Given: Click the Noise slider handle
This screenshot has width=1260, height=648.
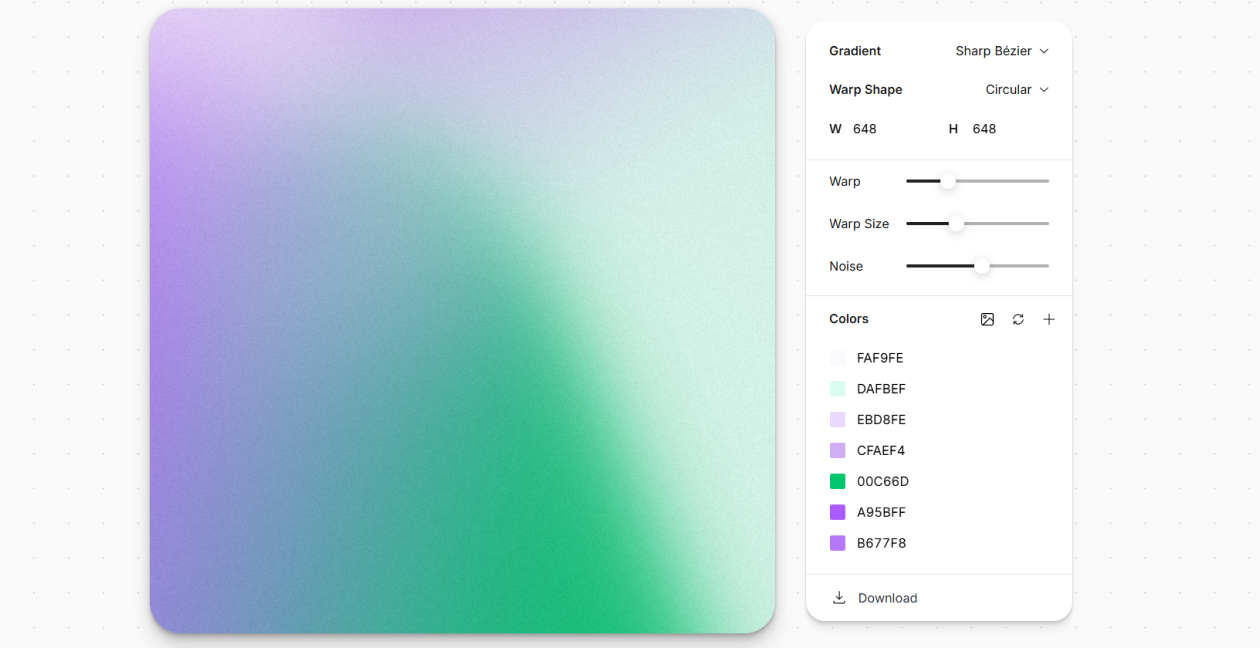Looking at the screenshot, I should (982, 266).
